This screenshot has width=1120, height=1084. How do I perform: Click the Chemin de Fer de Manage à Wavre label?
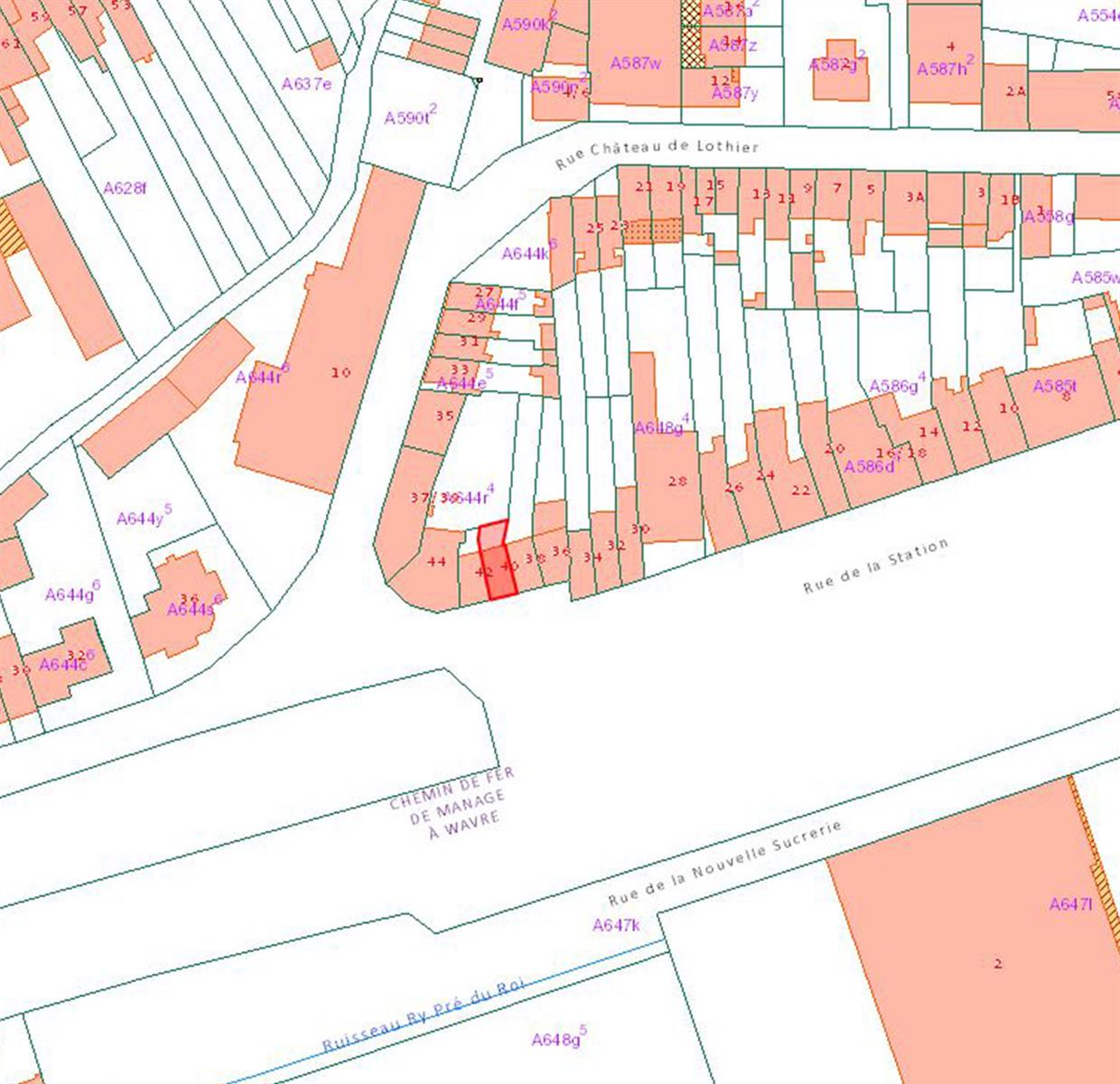452,801
